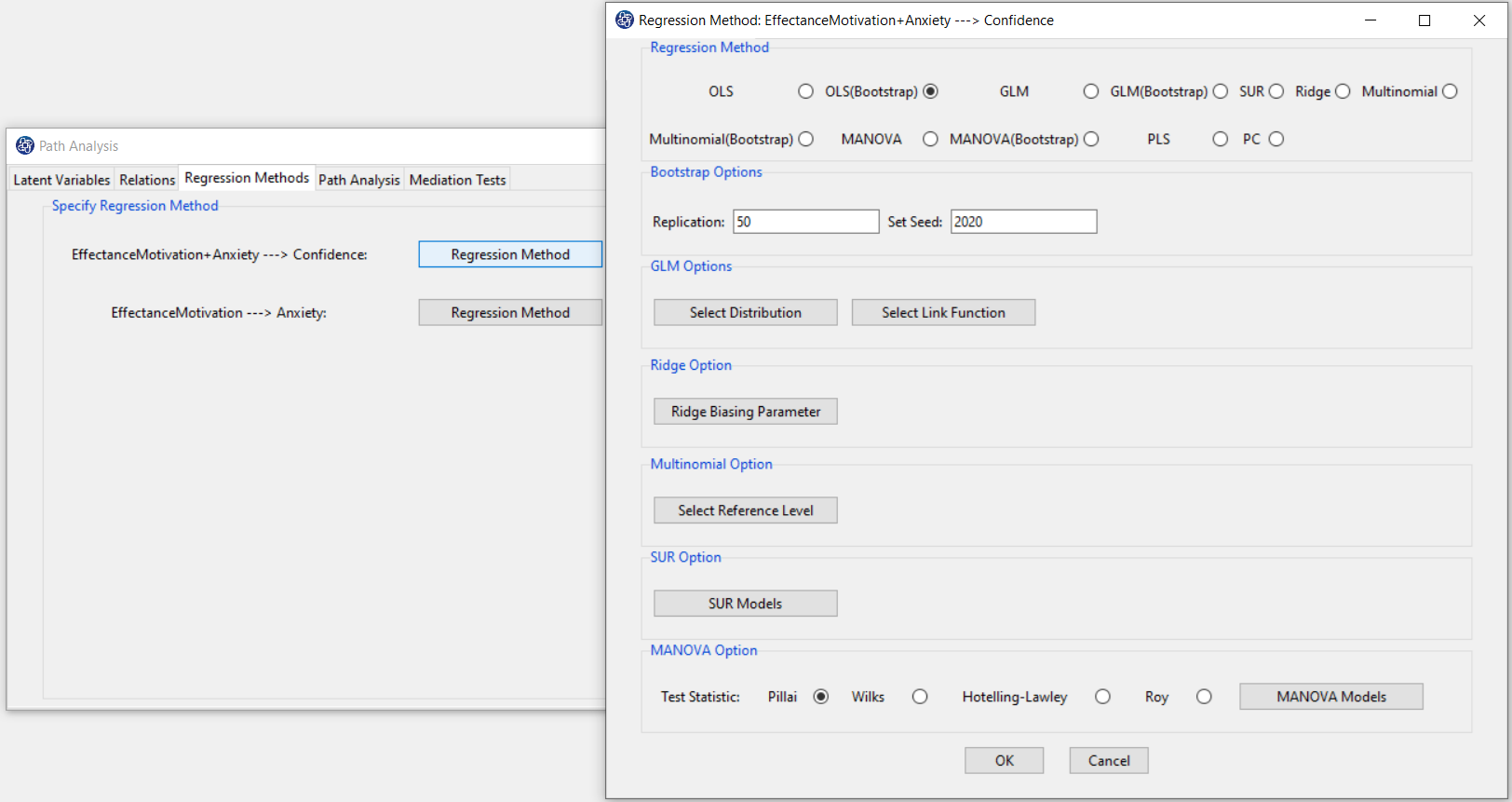Click the "Test Statistic:" label

point(700,697)
